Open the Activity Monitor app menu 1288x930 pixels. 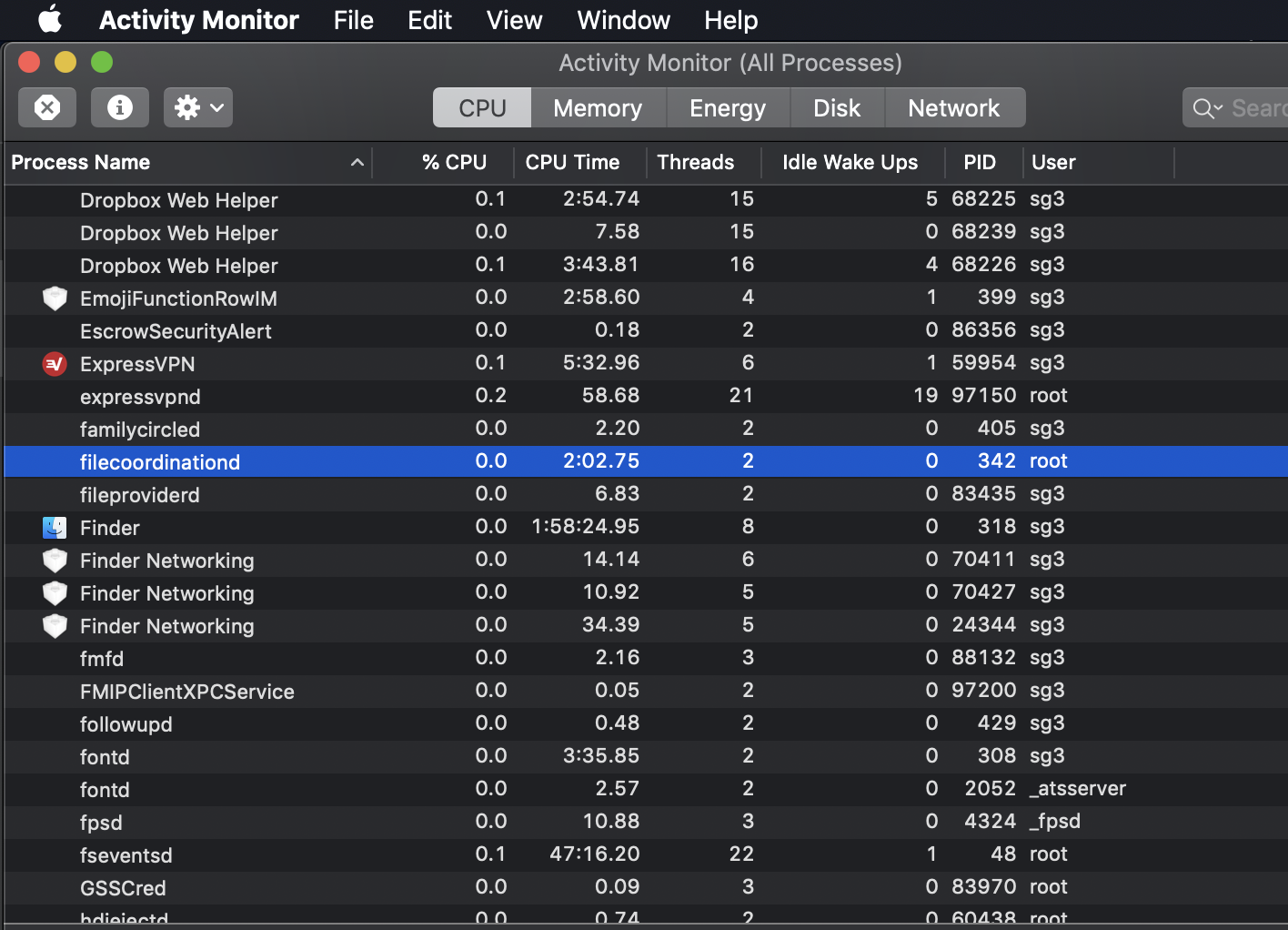click(198, 20)
